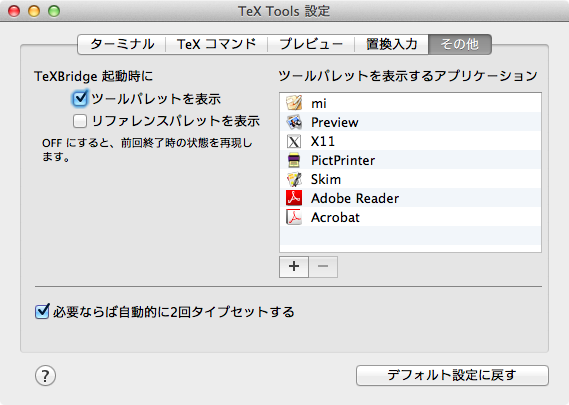Click the その他 tab
The width and height of the screenshot is (569, 405).
click(x=460, y=44)
